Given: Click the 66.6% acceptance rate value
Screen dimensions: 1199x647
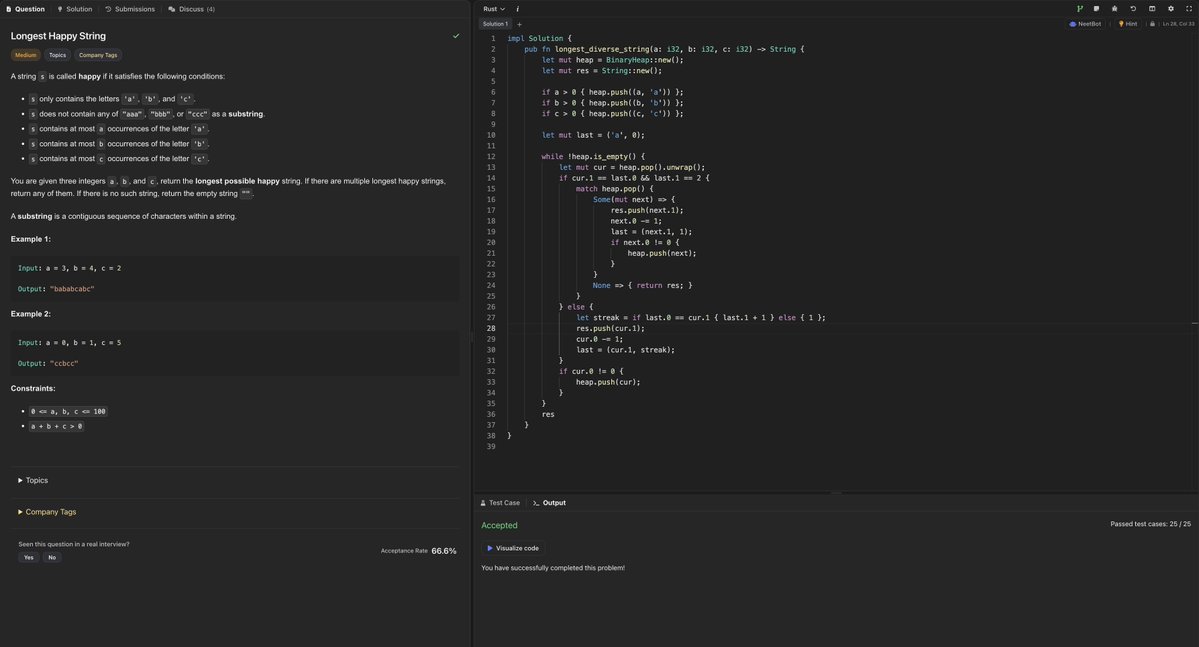Looking at the screenshot, I should 444,551.
